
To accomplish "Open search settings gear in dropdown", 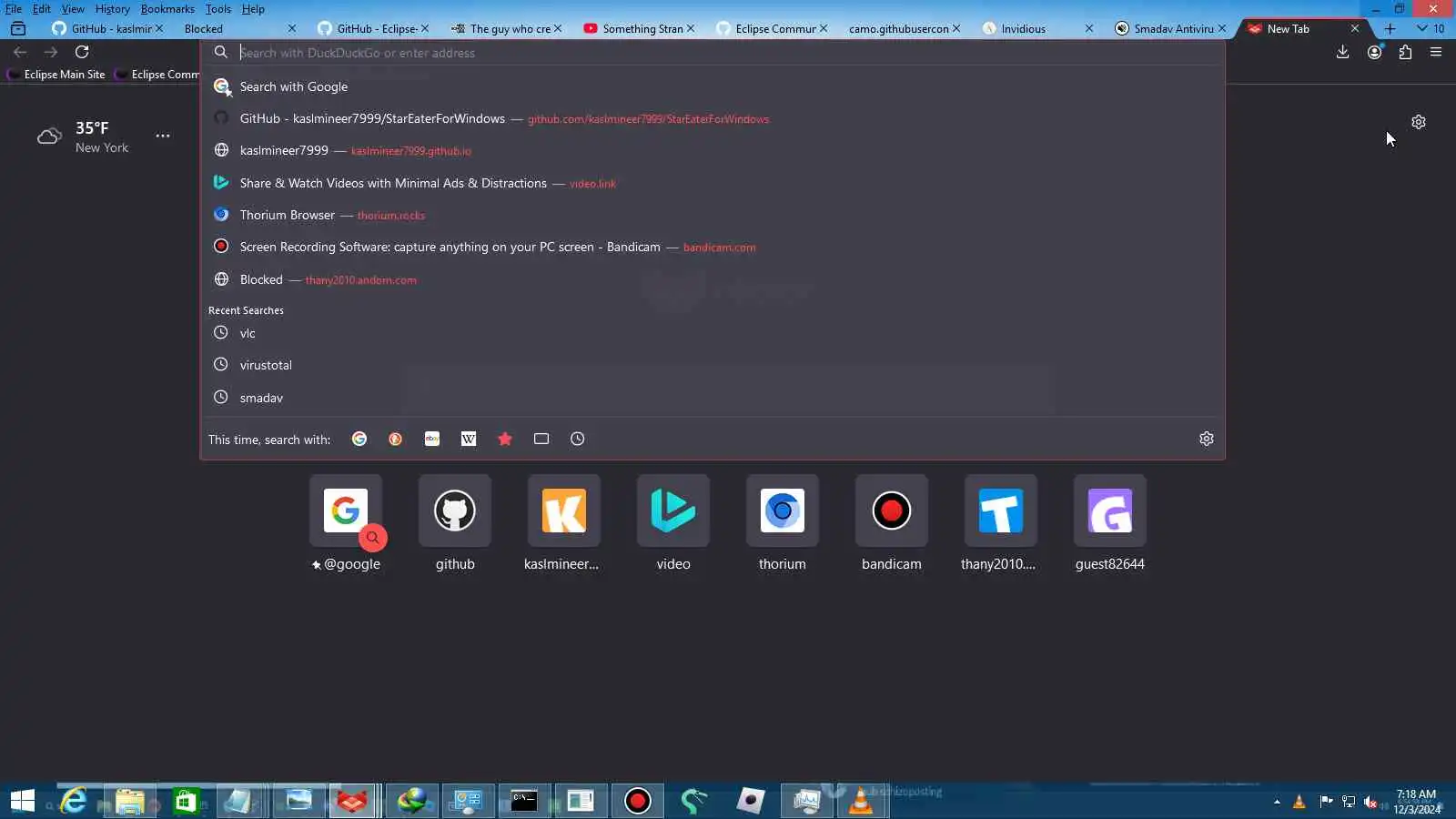I will (x=1207, y=439).
